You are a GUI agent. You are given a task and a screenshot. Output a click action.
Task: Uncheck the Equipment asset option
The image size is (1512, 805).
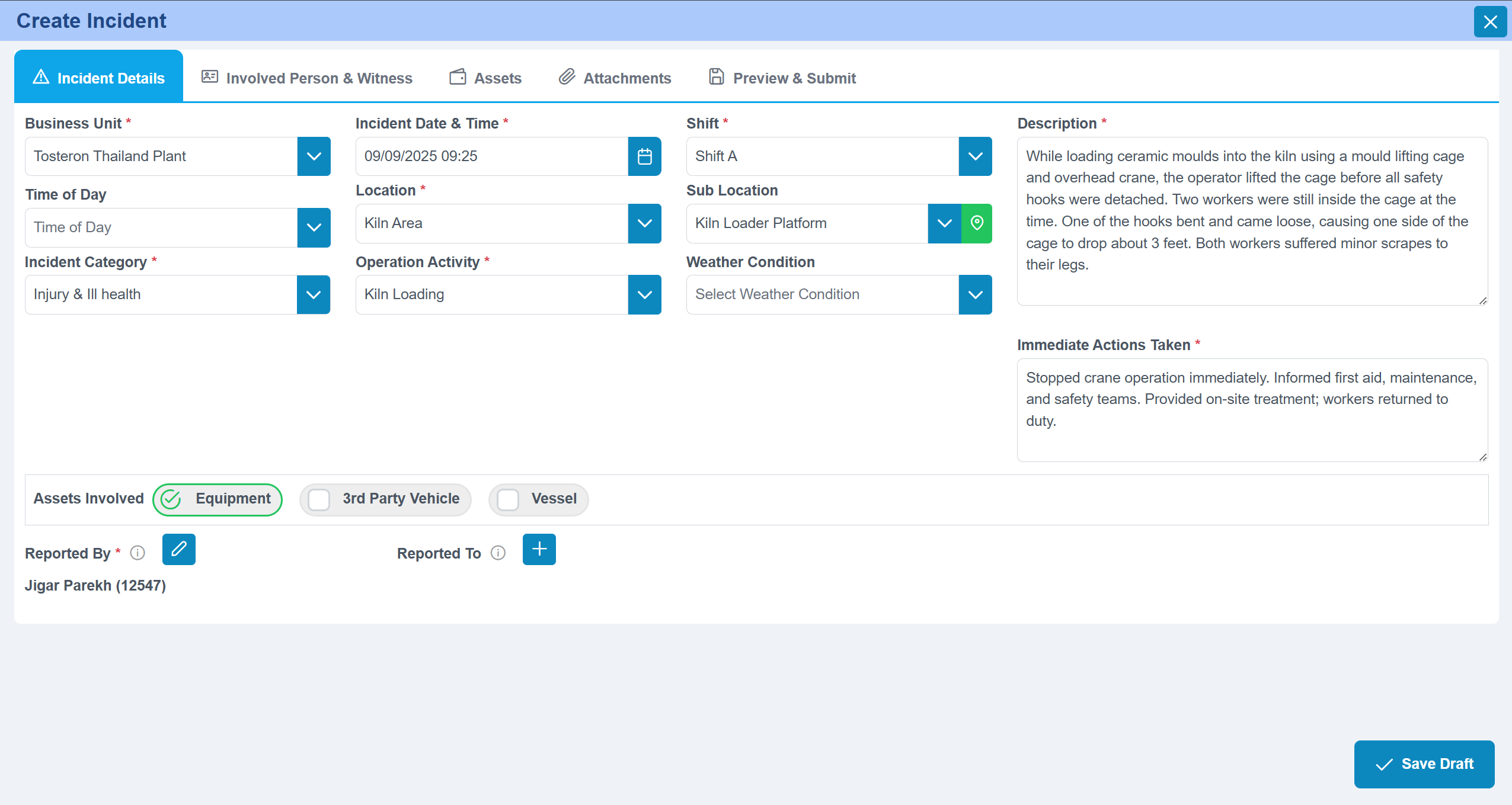pos(171,499)
